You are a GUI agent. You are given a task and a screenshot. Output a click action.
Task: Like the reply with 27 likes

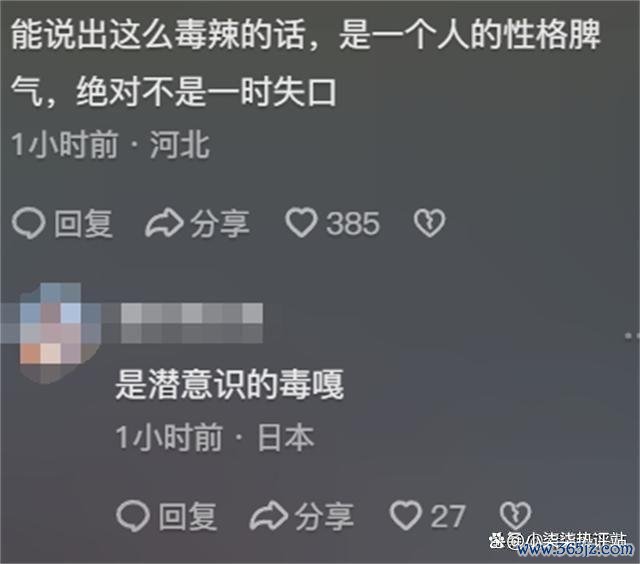click(405, 515)
